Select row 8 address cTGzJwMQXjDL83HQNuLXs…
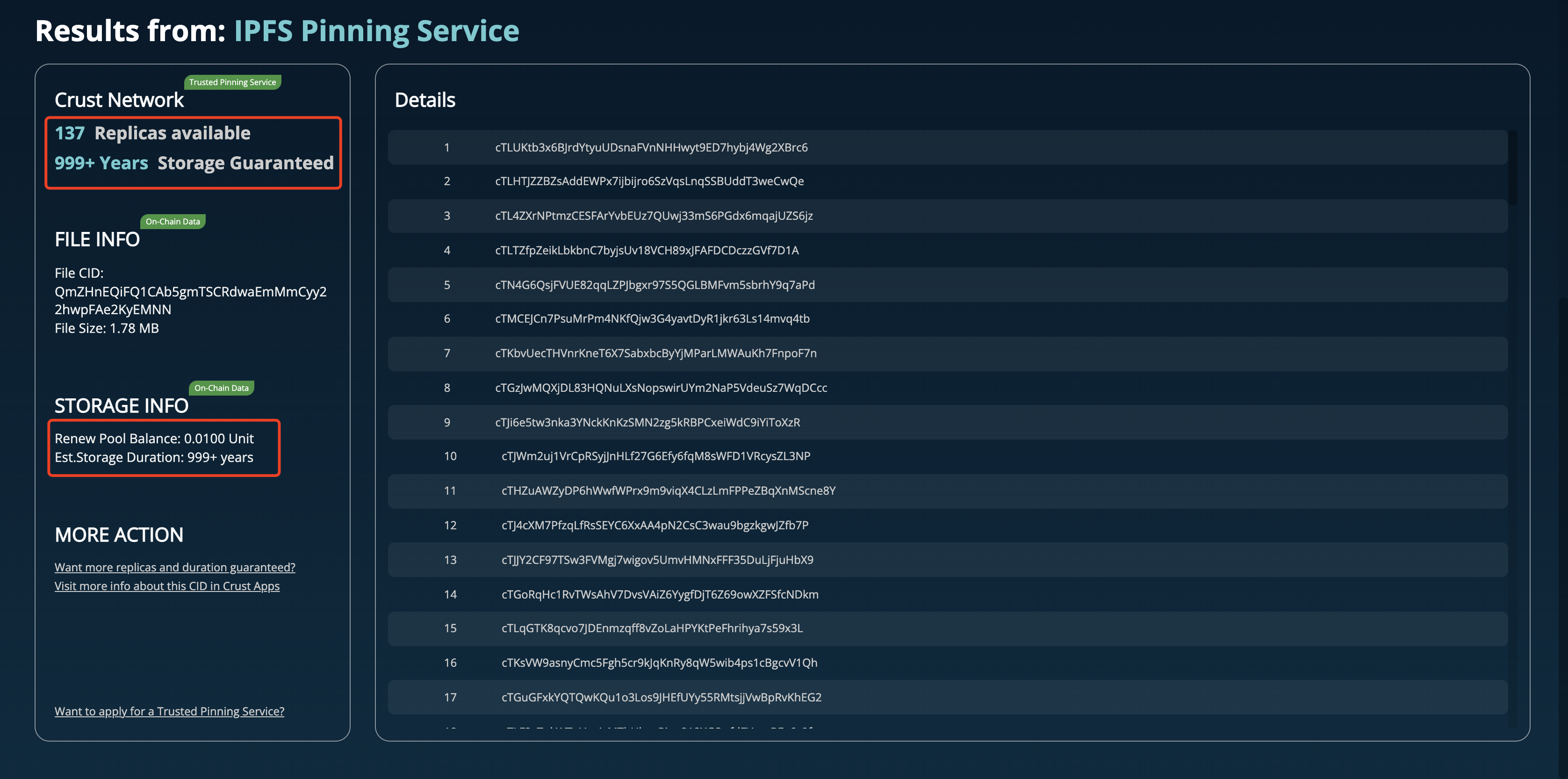 (661, 388)
